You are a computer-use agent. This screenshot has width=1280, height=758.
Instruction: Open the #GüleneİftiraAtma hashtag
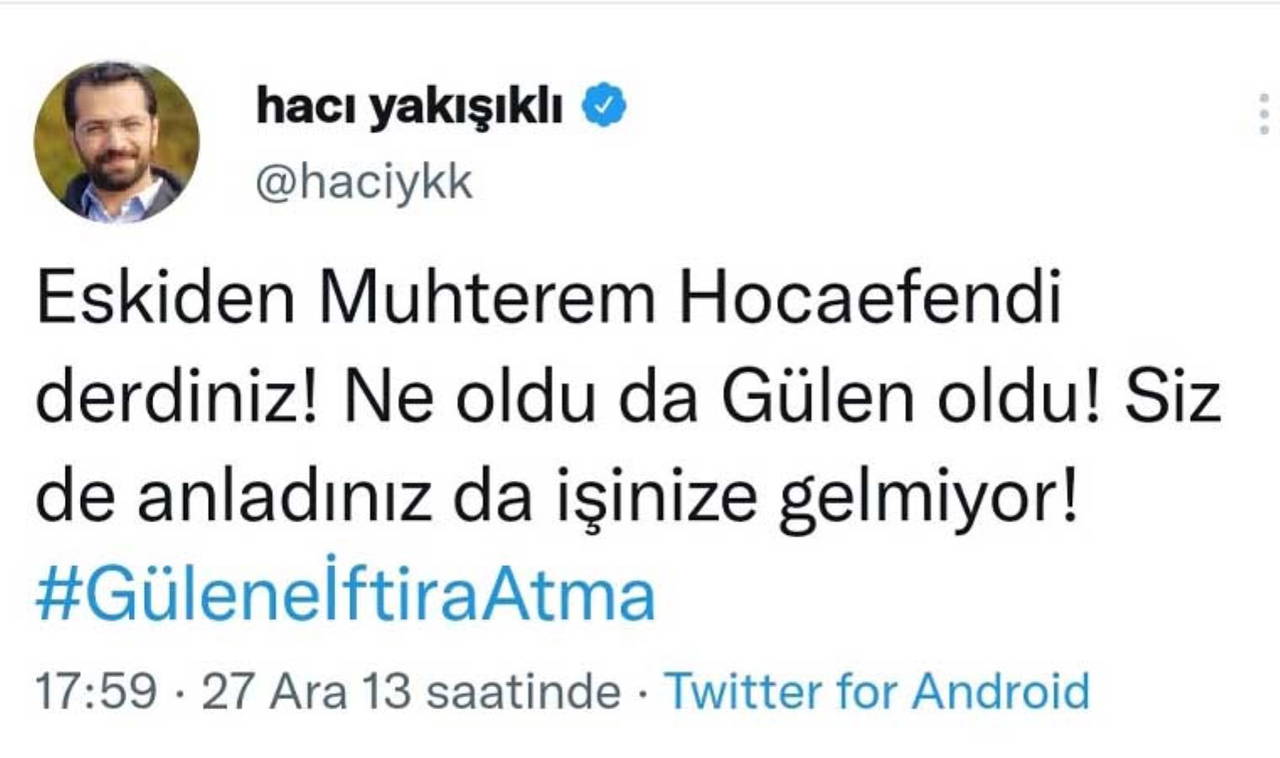[x=345, y=596]
